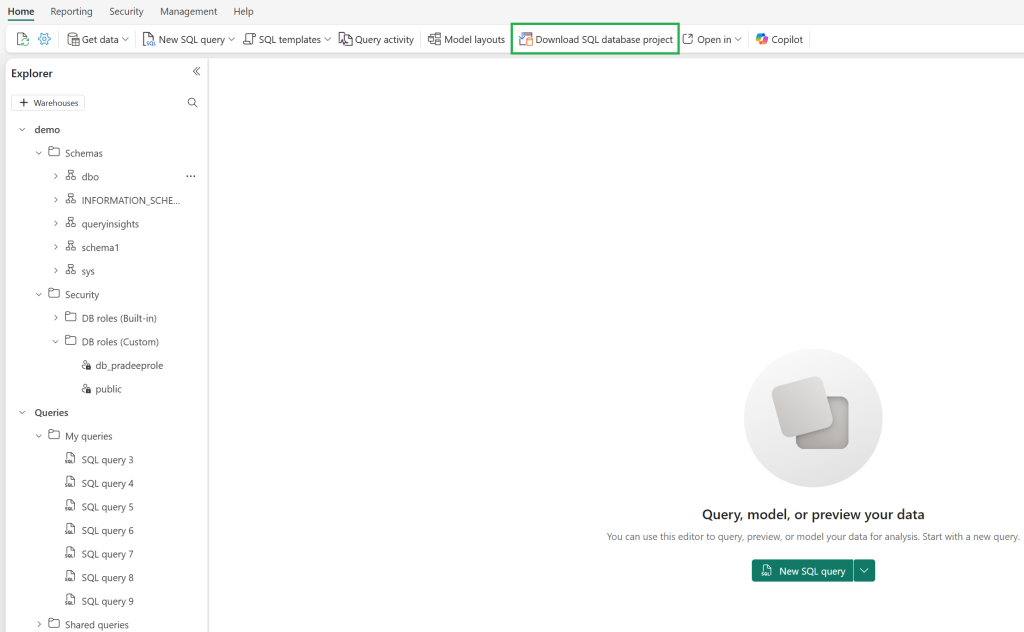
Task: Select the INFORMATION_SCHE... schema icon
Action: 71,198
